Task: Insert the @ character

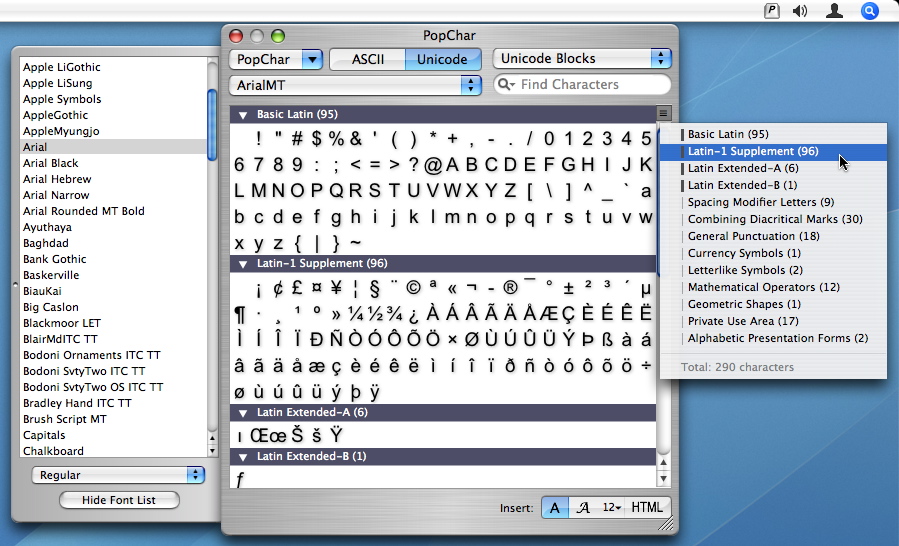Action: point(433,165)
